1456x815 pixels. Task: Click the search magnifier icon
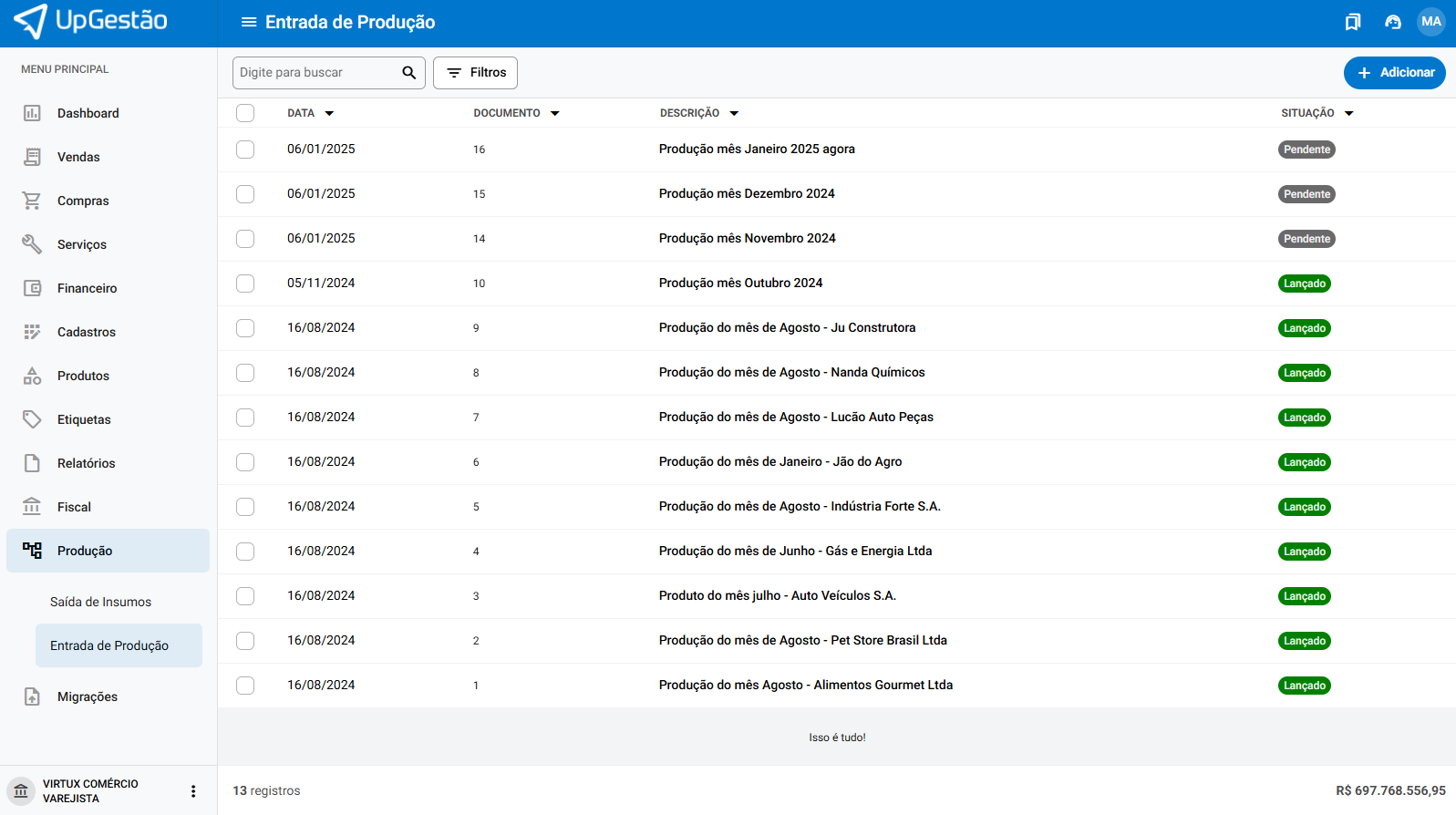point(409,73)
